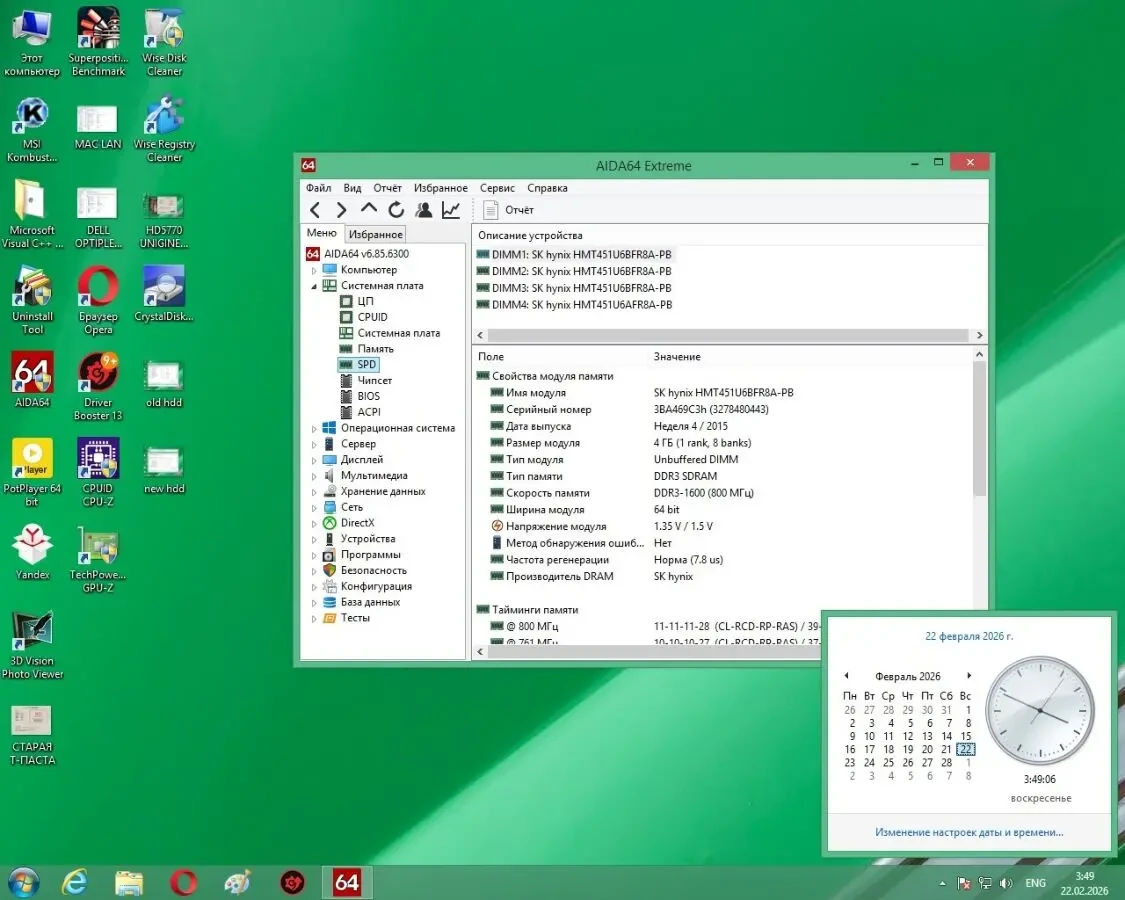Select BIOS in the tree

369,396
